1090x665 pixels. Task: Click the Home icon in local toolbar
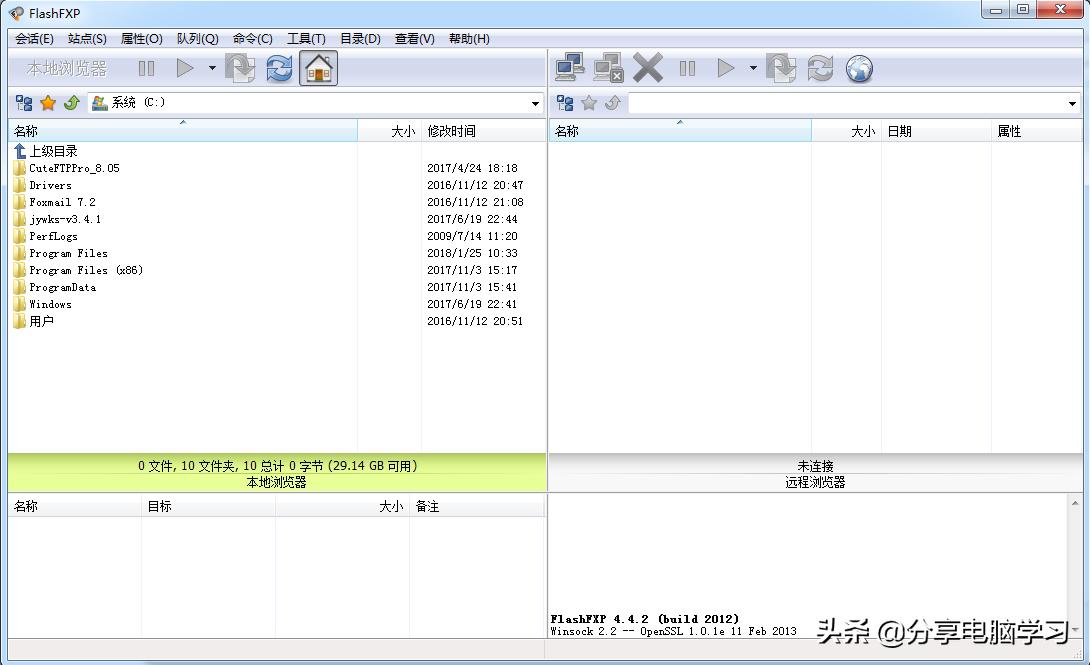(319, 68)
